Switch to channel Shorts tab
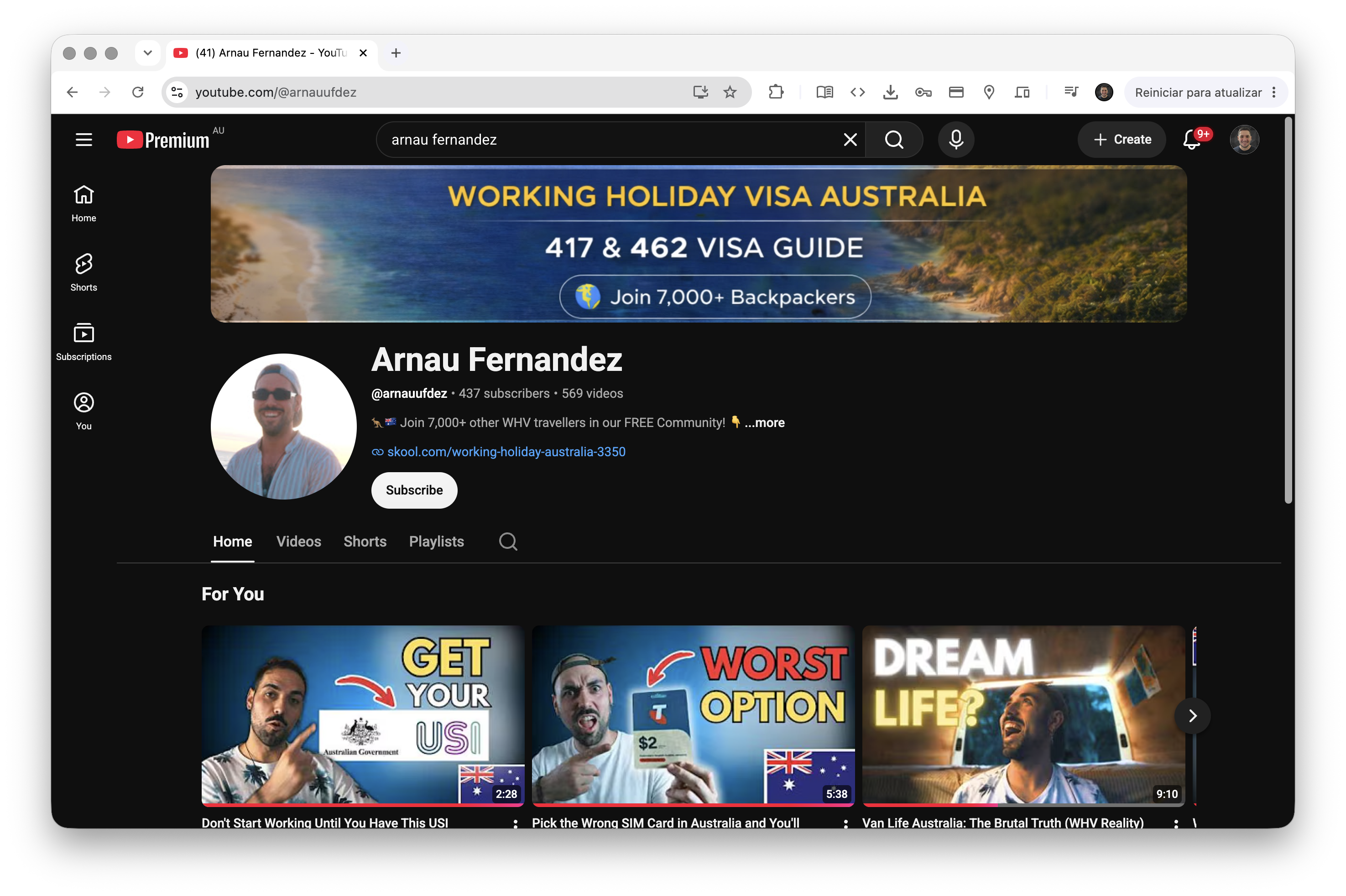The image size is (1346, 896). click(365, 542)
